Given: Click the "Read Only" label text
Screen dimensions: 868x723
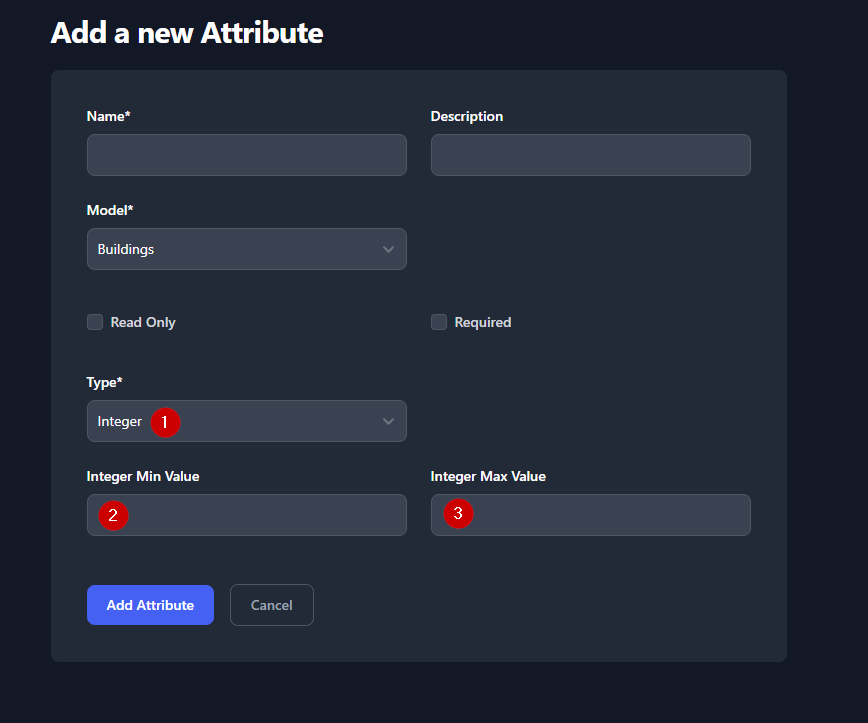Looking at the screenshot, I should [x=143, y=322].
